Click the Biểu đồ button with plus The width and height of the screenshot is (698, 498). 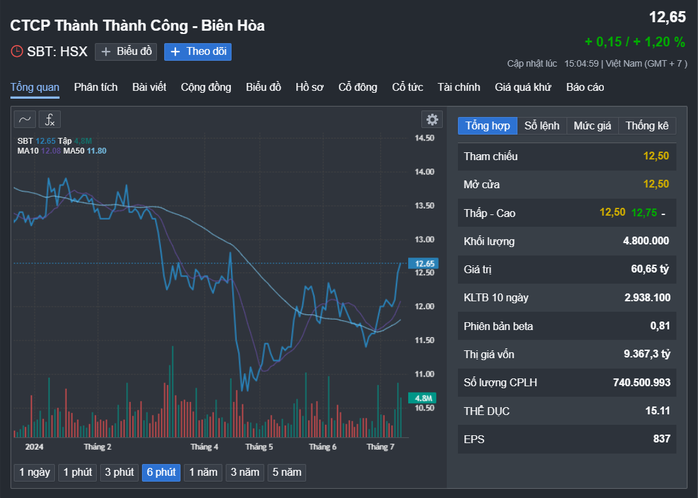click(x=126, y=52)
